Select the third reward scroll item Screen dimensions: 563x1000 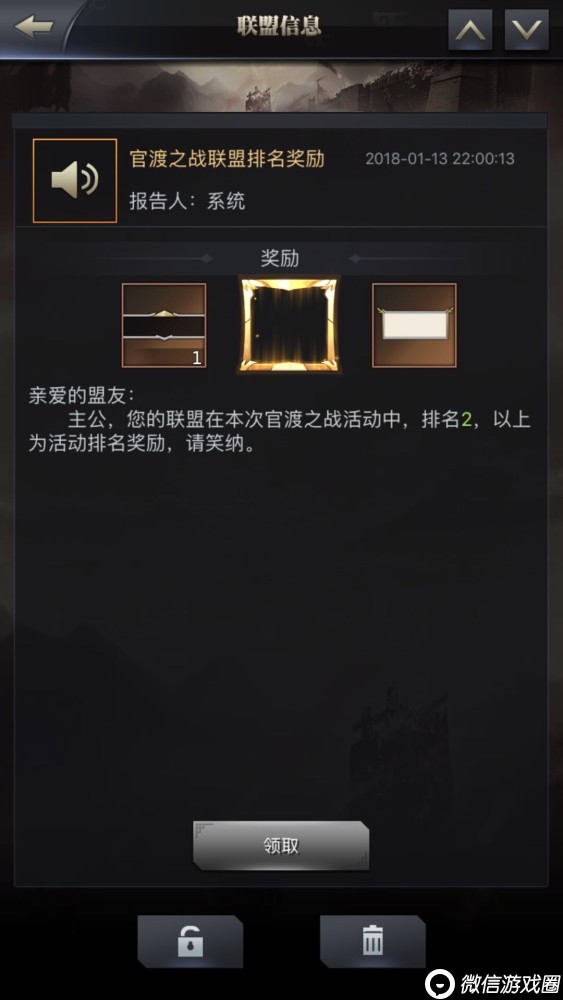click(x=414, y=325)
